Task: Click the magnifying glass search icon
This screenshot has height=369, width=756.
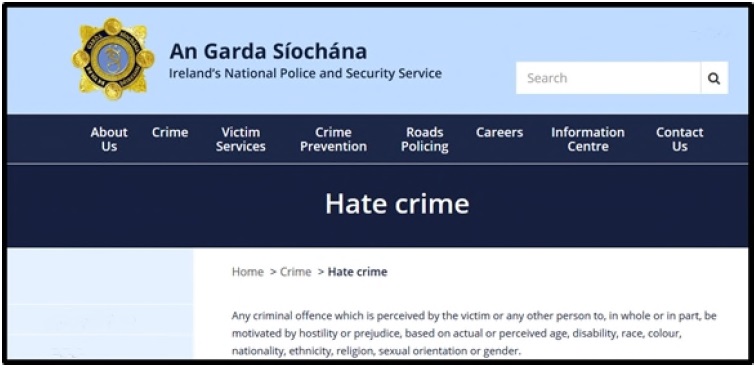Action: (x=714, y=78)
